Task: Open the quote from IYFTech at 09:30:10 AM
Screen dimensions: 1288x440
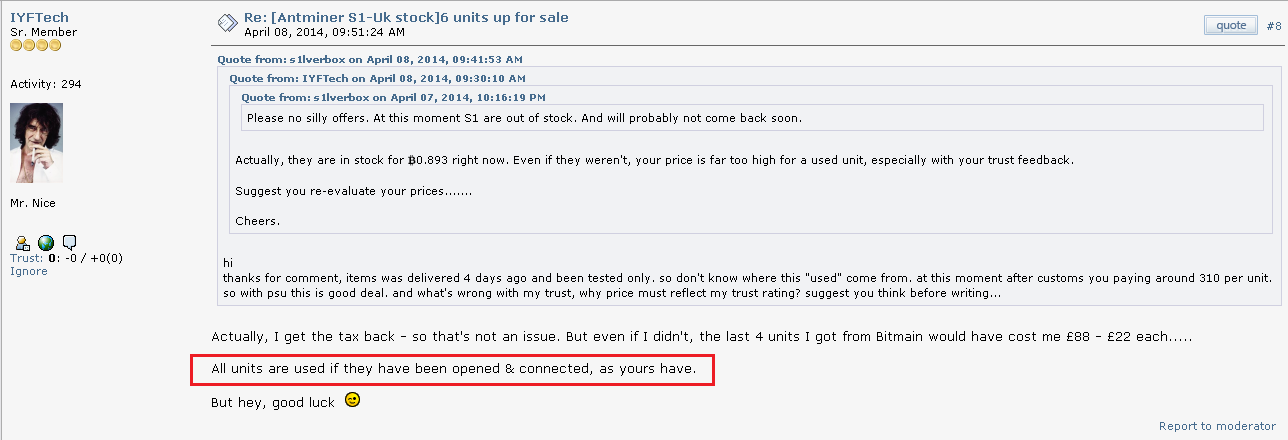Action: 377,78
